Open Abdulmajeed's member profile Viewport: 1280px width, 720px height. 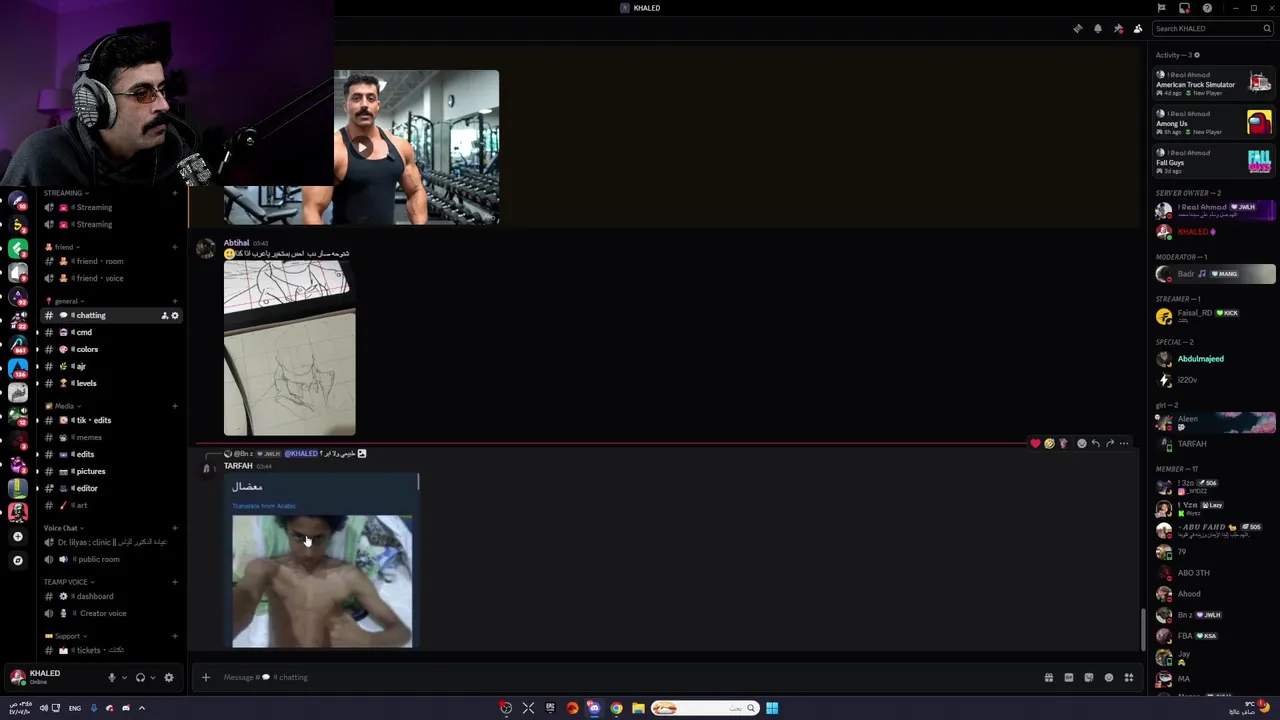click(1215, 359)
